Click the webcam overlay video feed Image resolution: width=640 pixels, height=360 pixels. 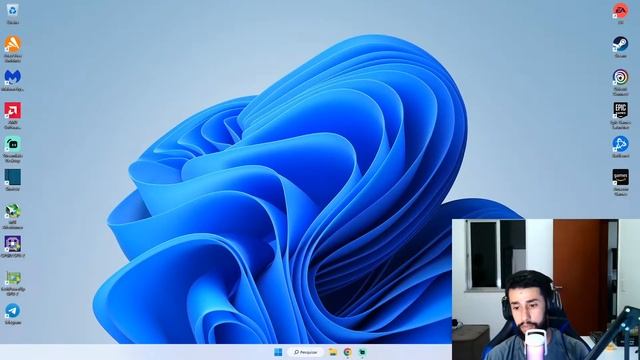pyautogui.click(x=546, y=289)
